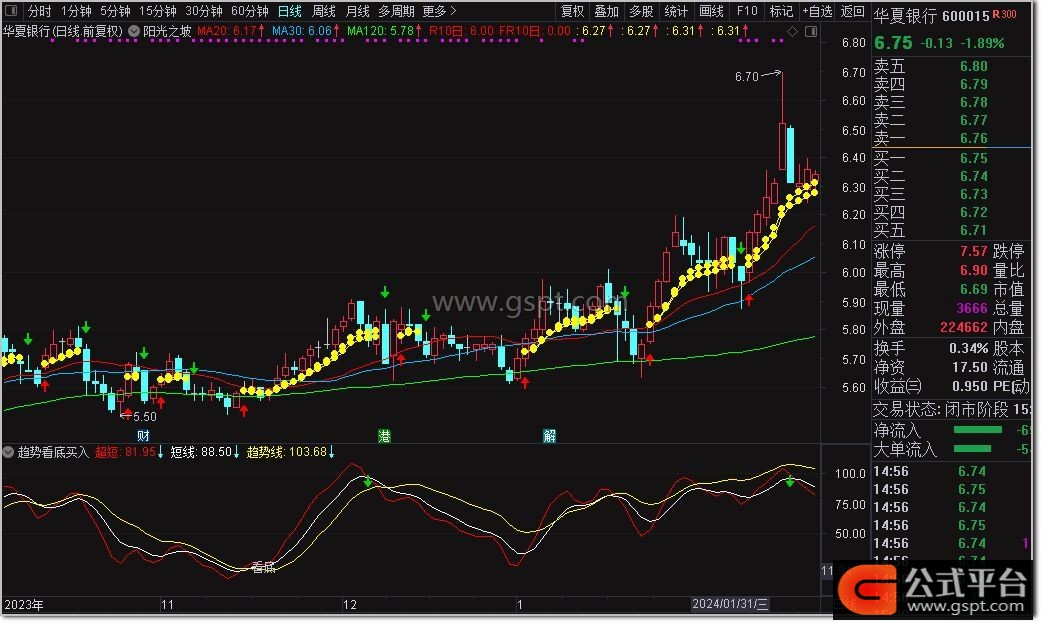Click the MA120: 5.78 readout
The image size is (1043, 623).
pos(384,31)
